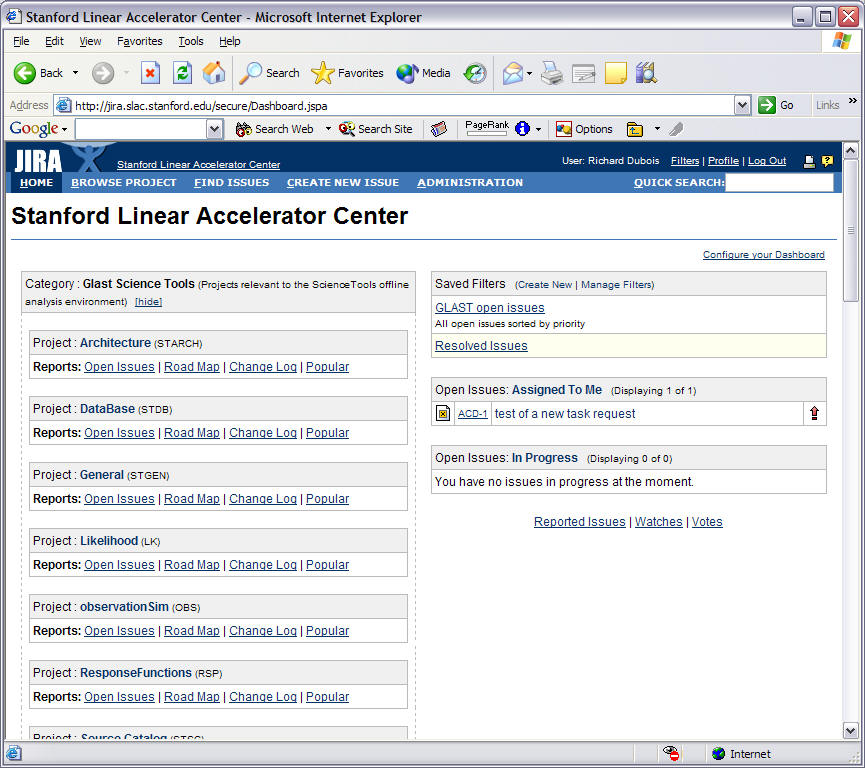Open the File menu
This screenshot has height=768, width=865.
pyautogui.click(x=21, y=41)
